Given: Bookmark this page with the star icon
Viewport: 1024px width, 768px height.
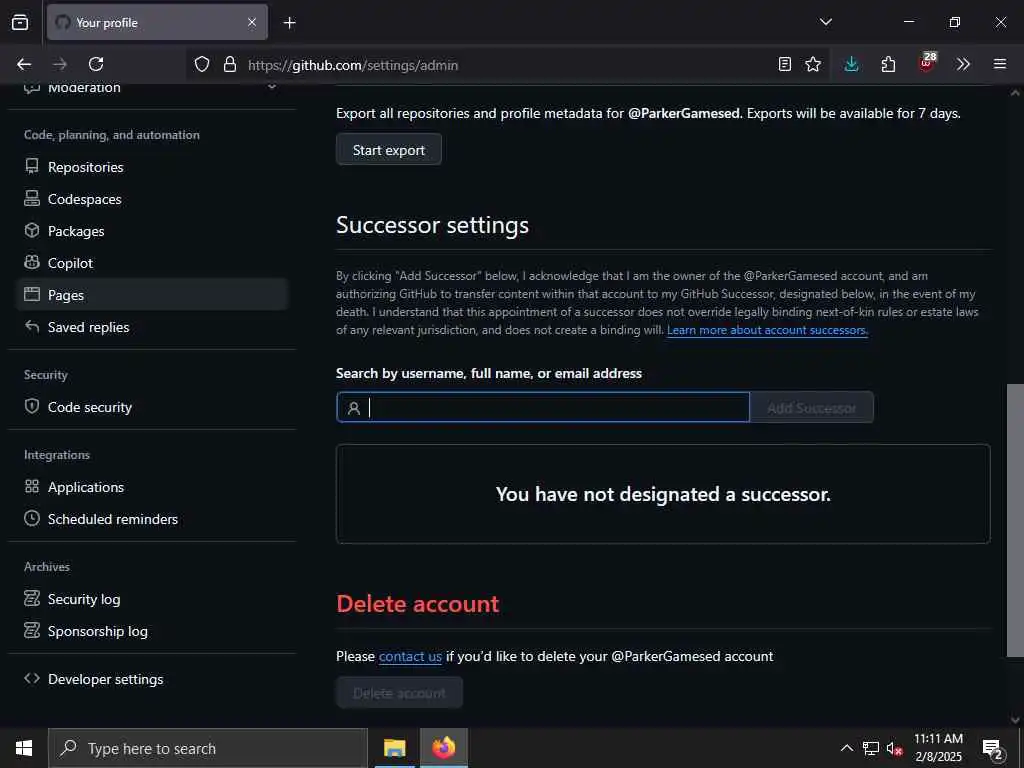Looking at the screenshot, I should click(x=813, y=64).
